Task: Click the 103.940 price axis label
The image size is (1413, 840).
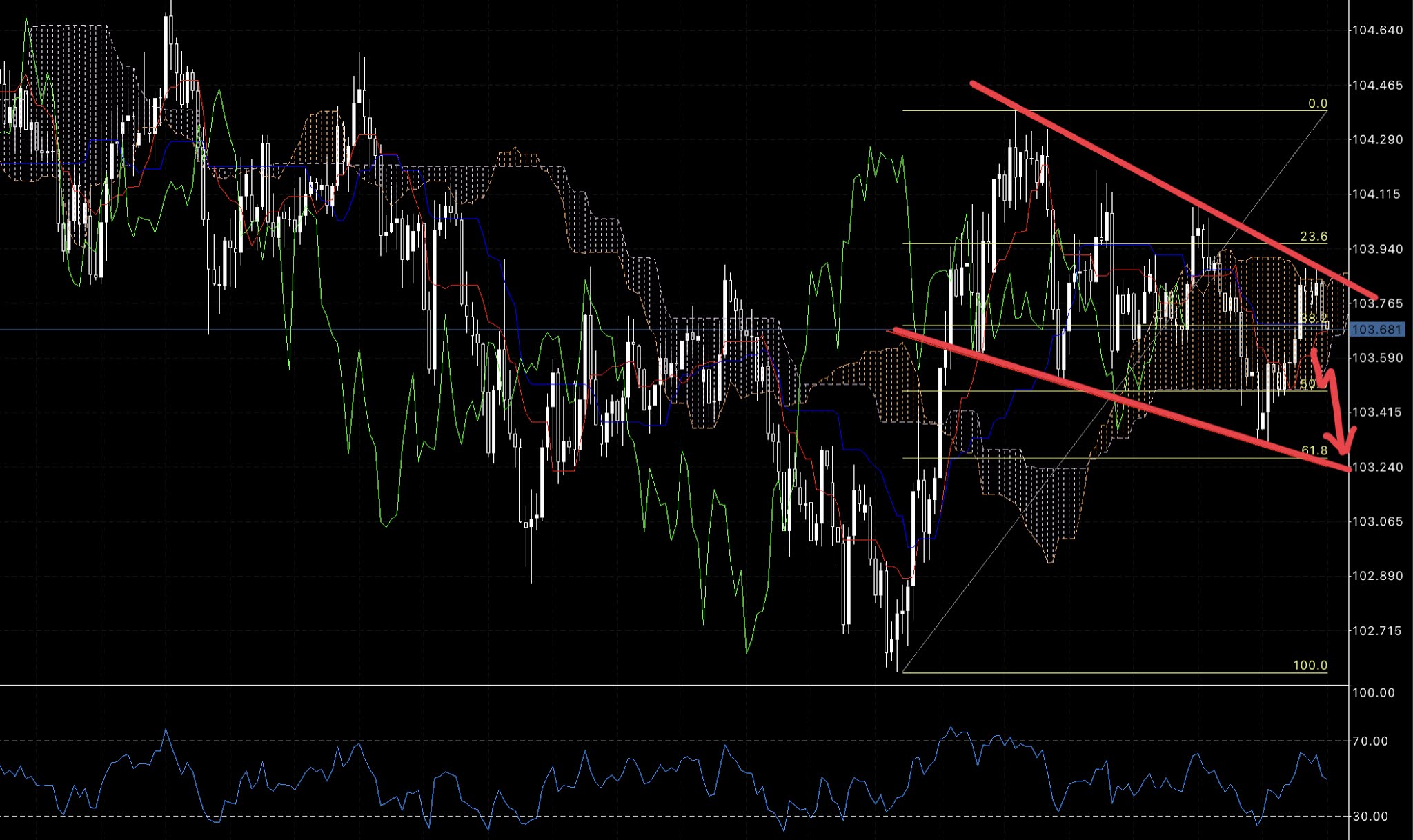Action: 1376,249
